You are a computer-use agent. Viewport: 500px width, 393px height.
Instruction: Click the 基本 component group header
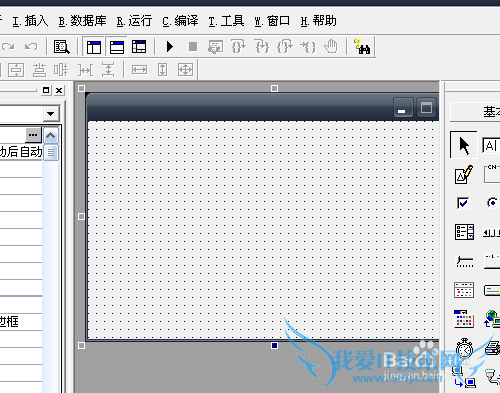475,112
